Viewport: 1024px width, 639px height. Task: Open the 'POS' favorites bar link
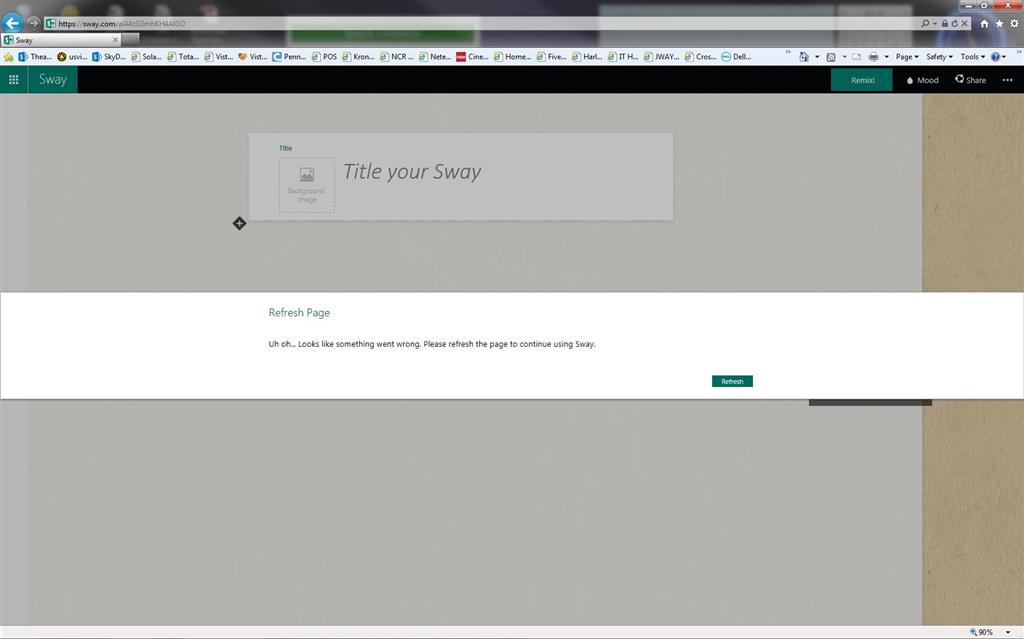point(324,57)
